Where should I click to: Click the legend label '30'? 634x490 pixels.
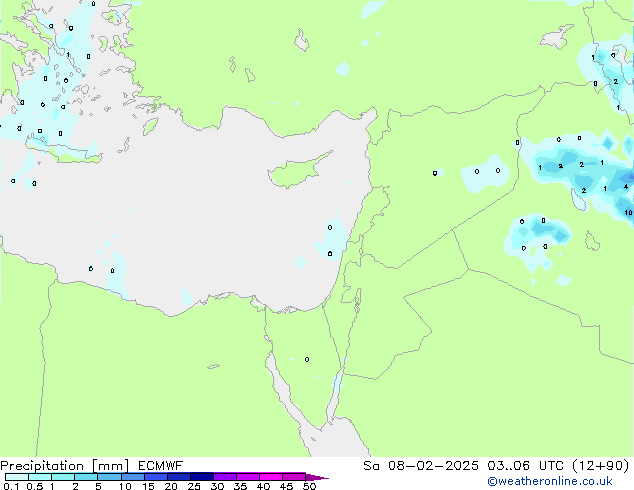(x=217, y=486)
